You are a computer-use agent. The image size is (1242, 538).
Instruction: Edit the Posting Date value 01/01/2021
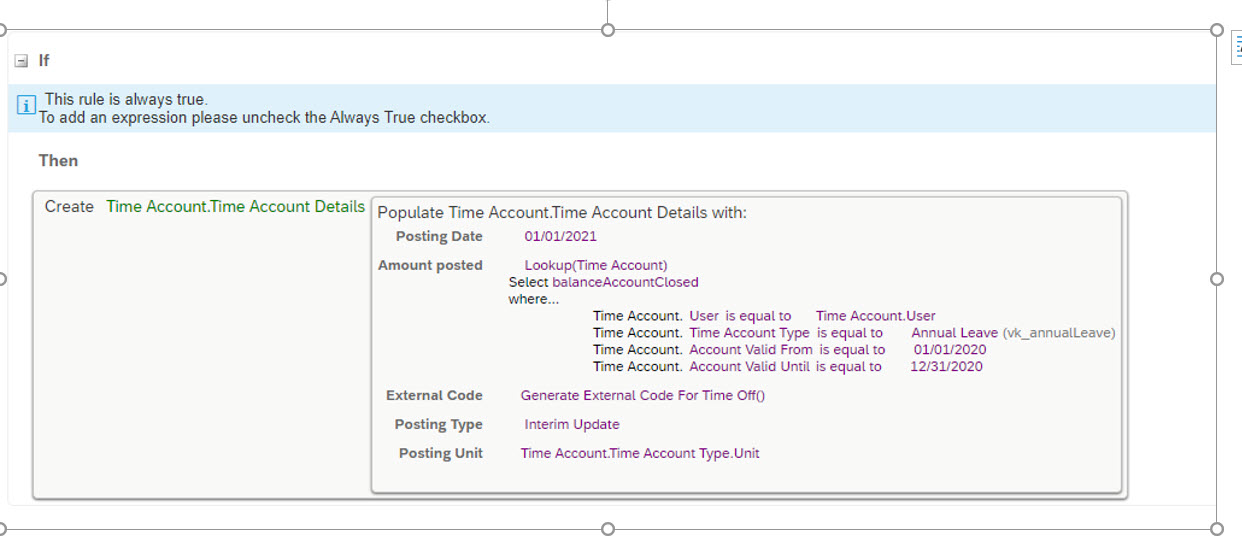coord(561,237)
